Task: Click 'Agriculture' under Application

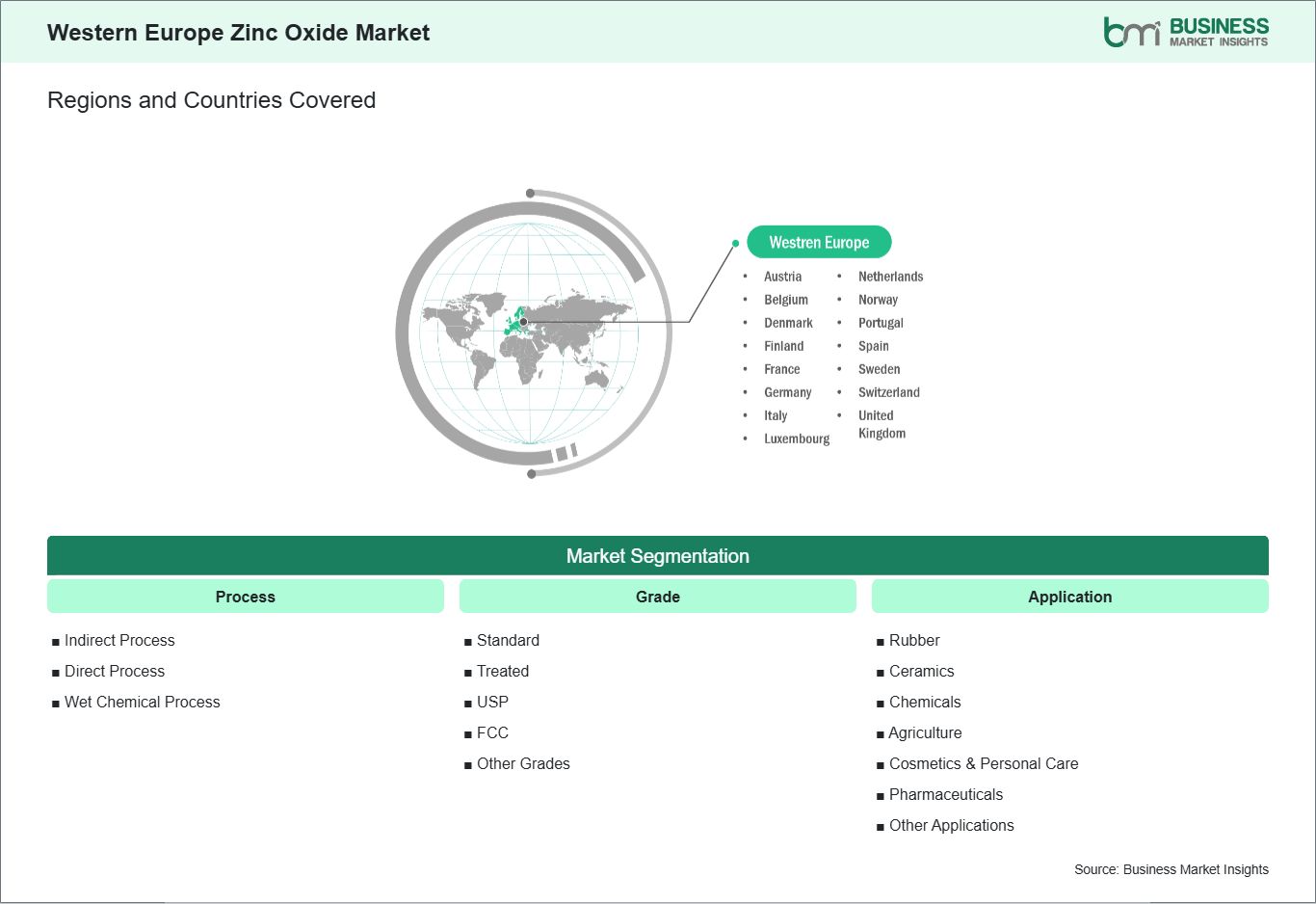Action: (x=925, y=732)
